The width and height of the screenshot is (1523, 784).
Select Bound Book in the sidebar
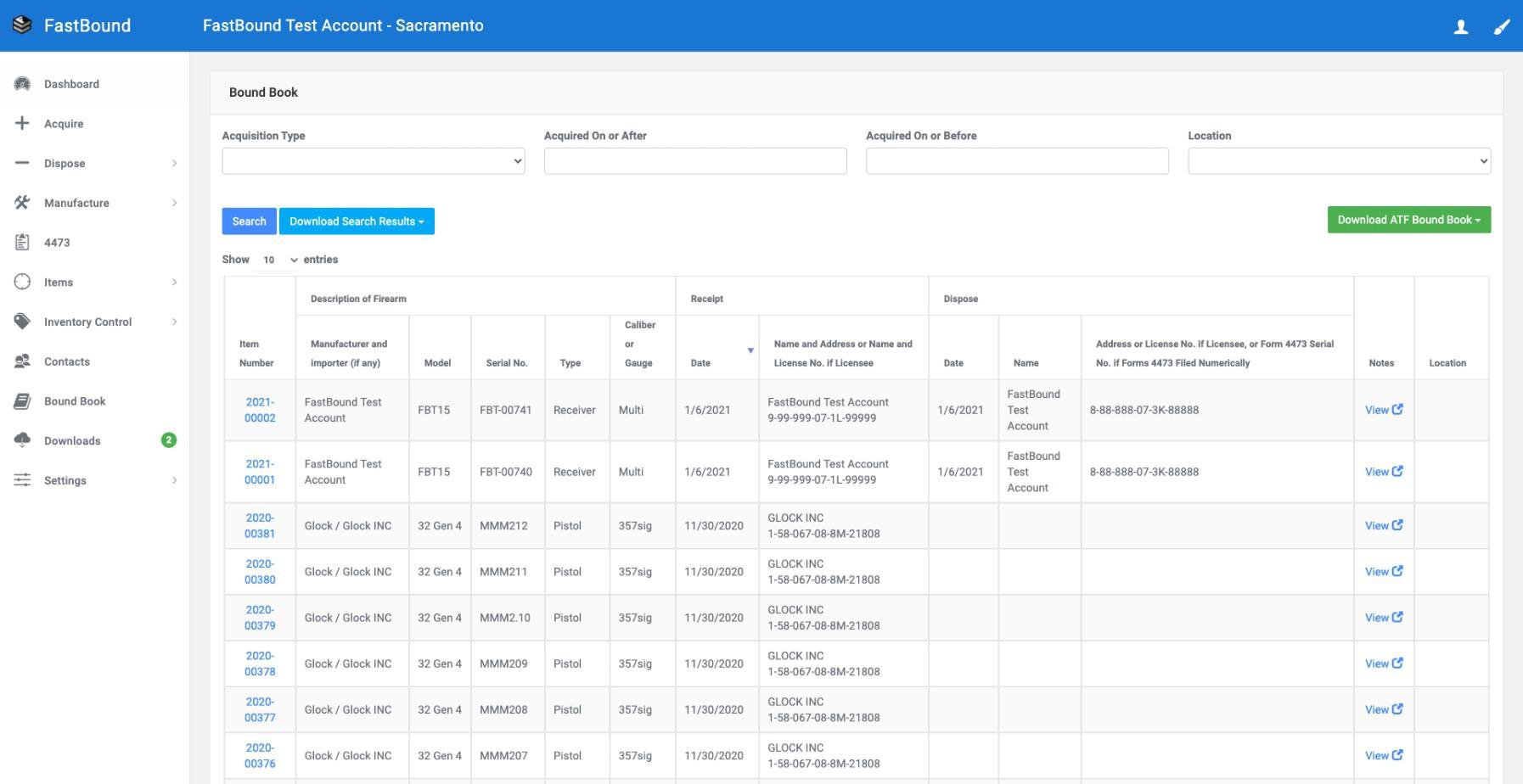click(75, 401)
